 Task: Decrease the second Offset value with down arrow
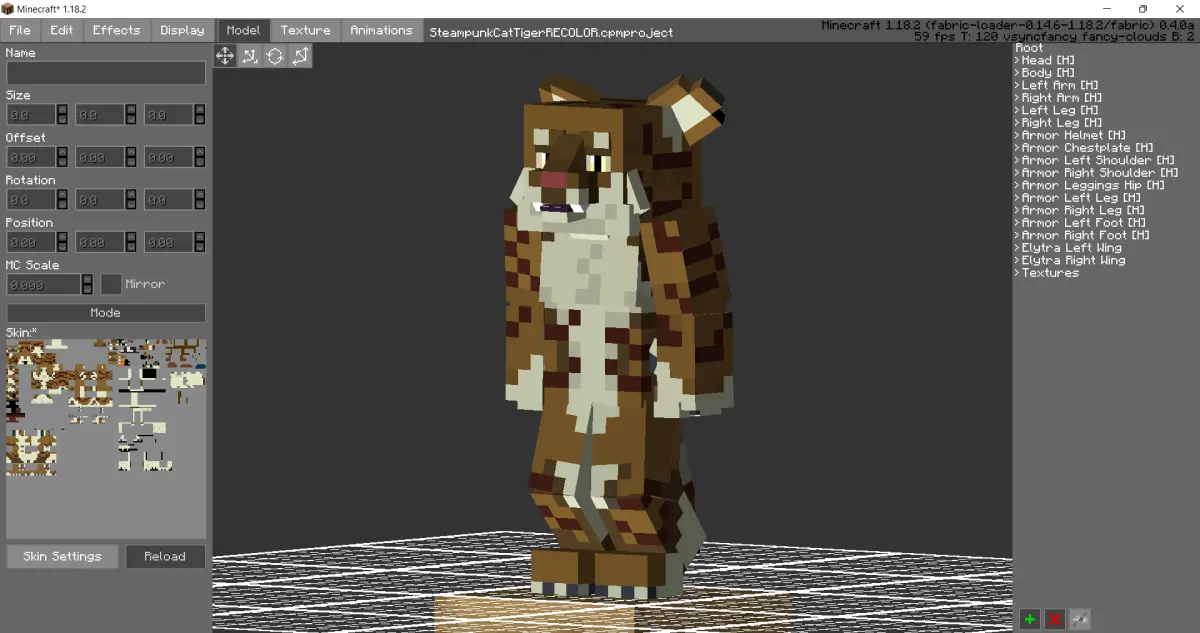130,162
